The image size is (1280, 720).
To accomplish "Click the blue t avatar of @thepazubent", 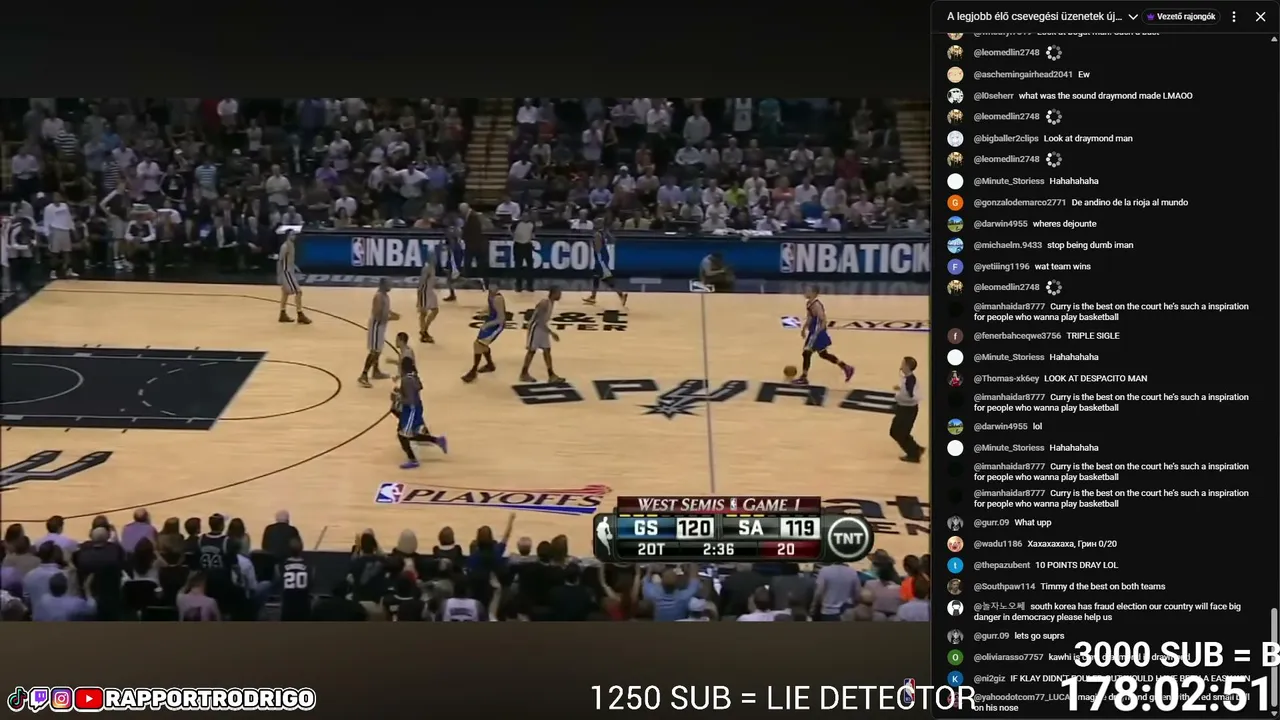I will [955, 565].
